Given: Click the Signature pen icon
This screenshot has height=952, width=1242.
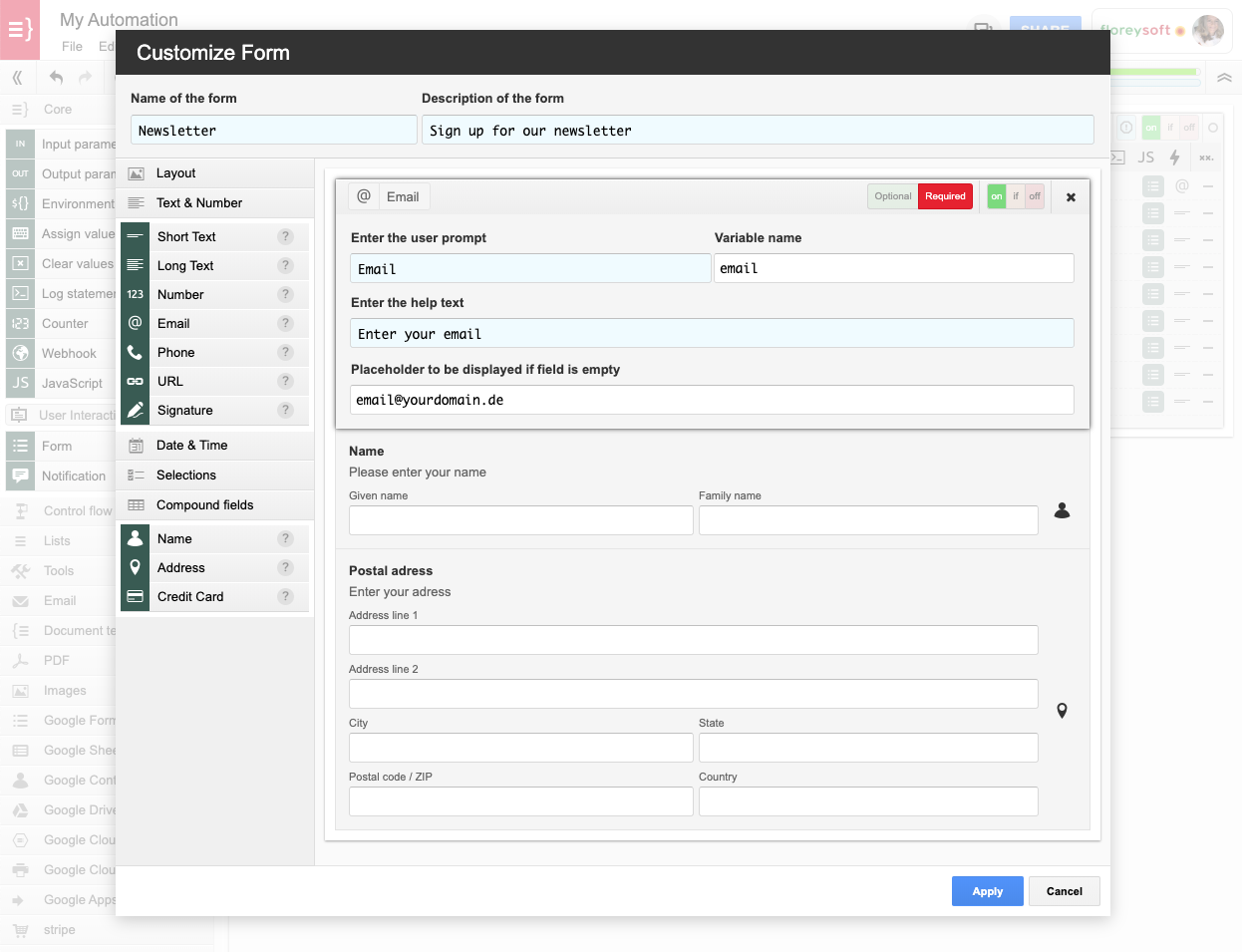Looking at the screenshot, I should tap(135, 410).
